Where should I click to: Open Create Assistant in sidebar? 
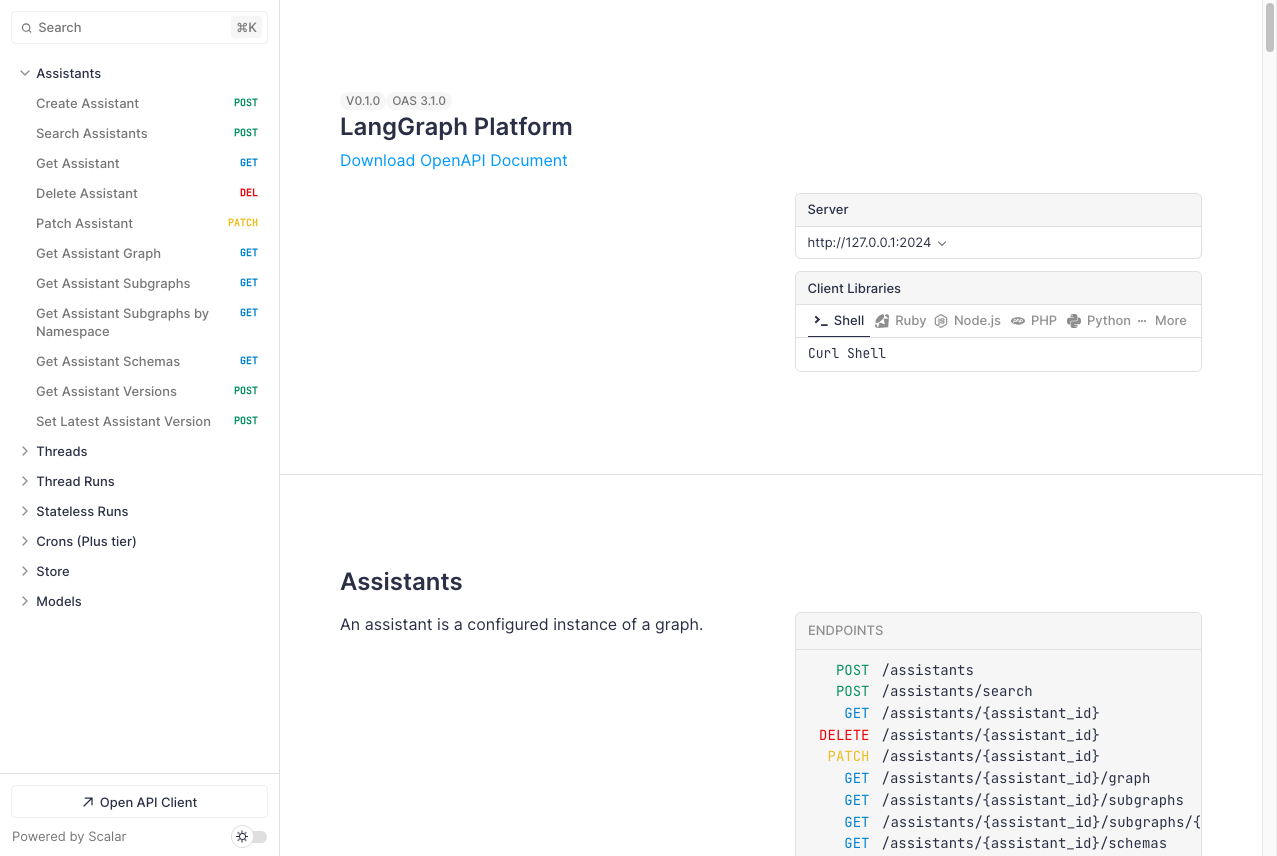(x=139, y=103)
